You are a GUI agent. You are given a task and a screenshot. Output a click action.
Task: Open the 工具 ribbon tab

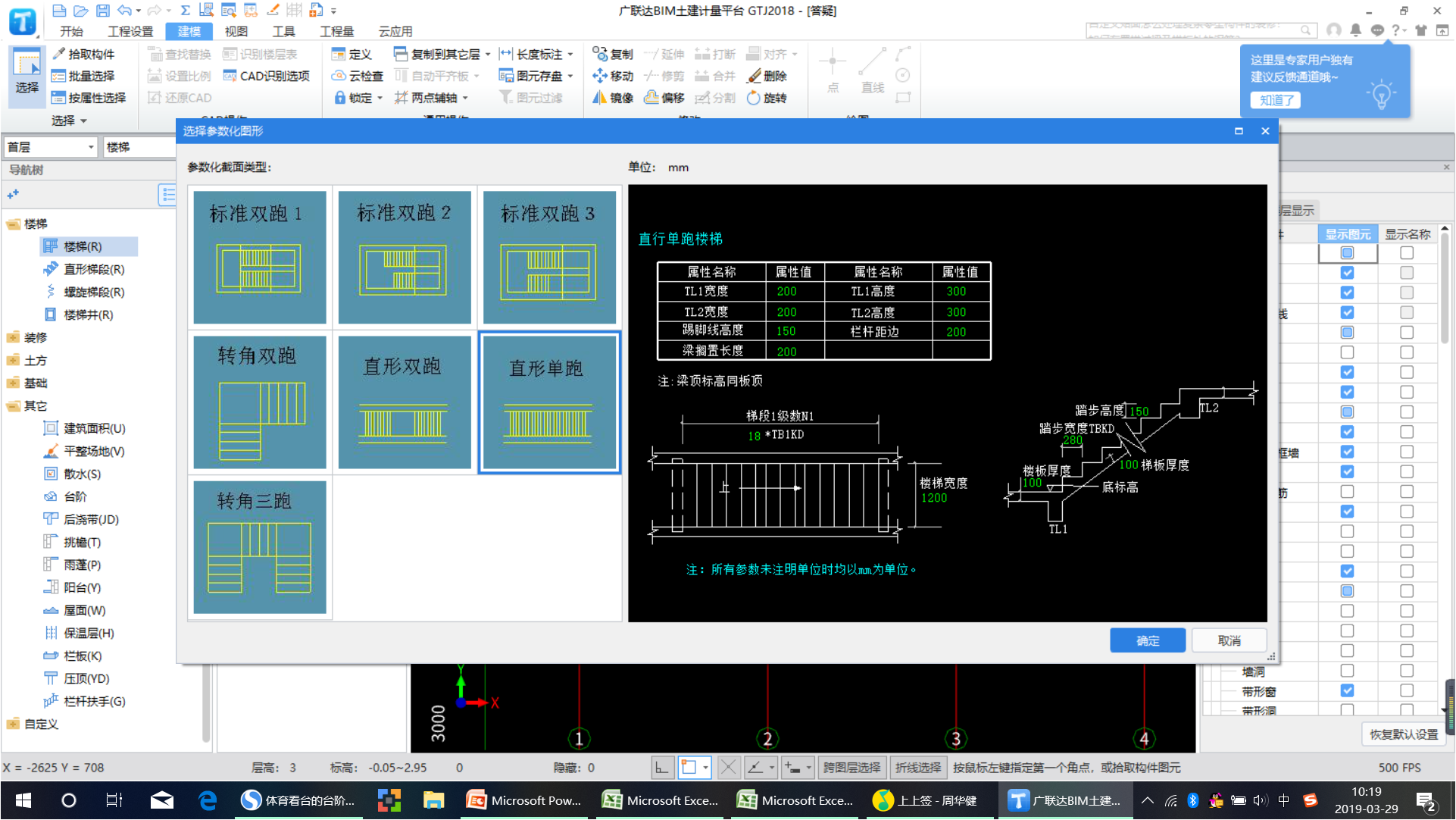283,31
